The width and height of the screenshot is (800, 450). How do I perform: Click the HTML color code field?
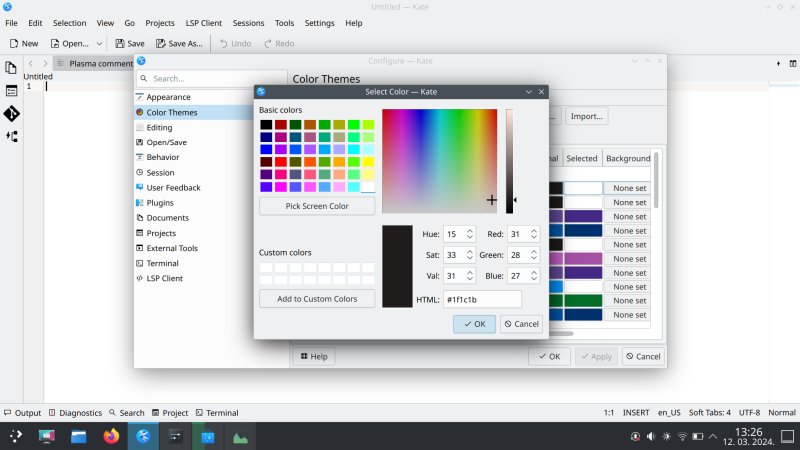point(482,299)
